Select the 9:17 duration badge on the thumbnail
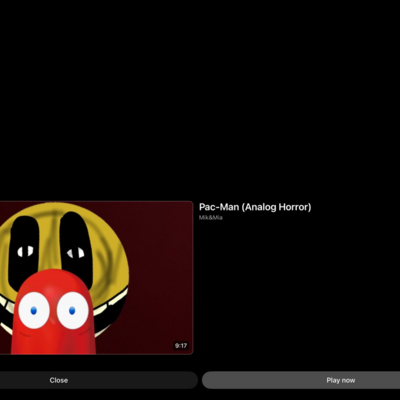The image size is (400, 400). pos(181,346)
